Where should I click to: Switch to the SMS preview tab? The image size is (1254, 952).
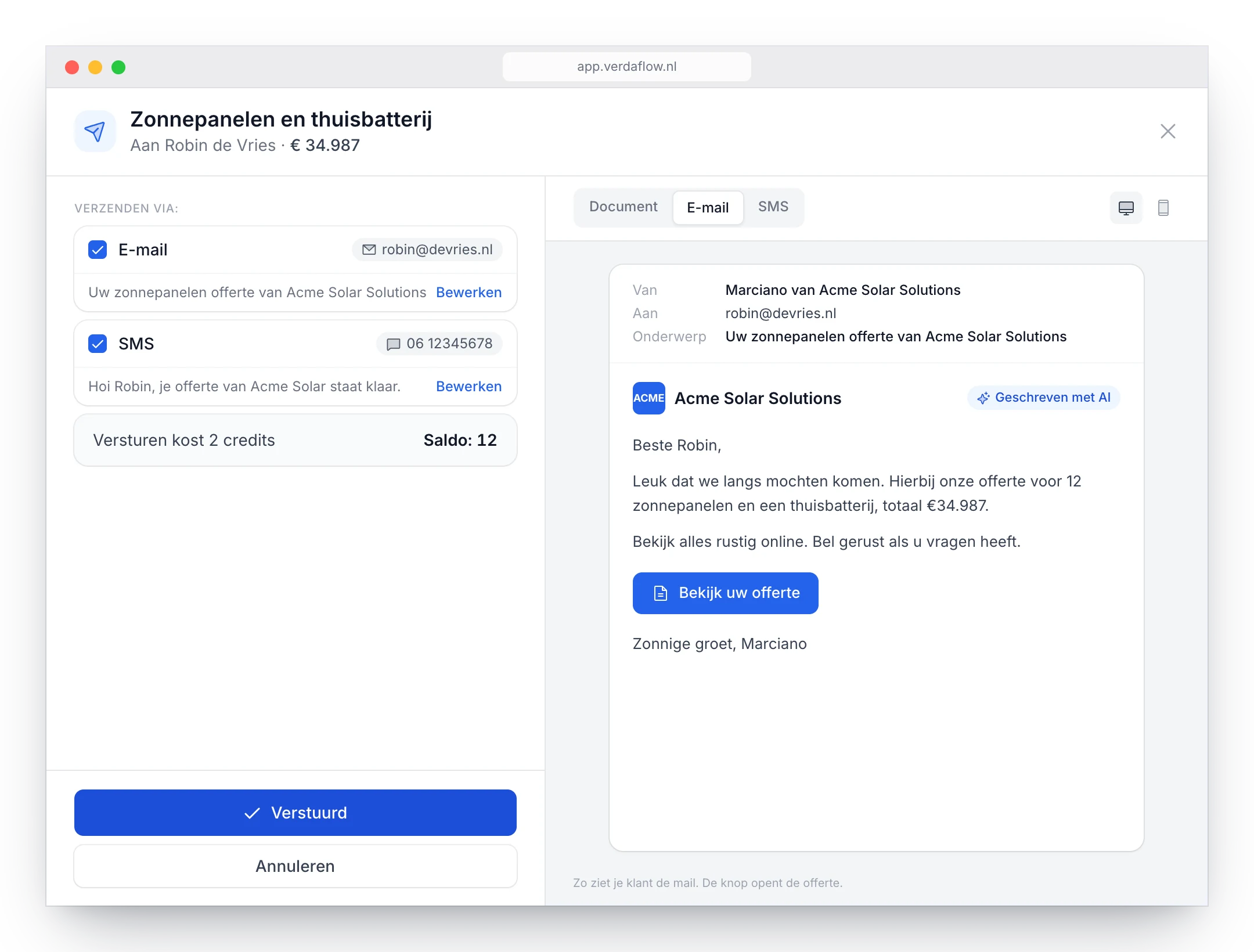[773, 207]
